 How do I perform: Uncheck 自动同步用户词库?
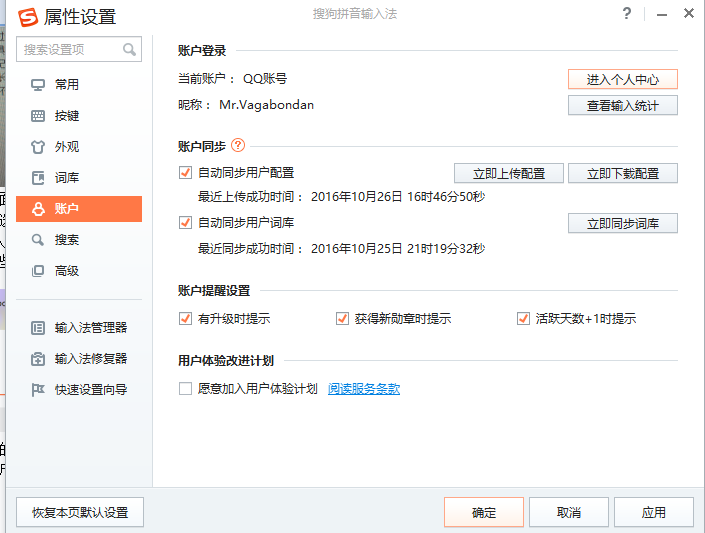click(x=185, y=223)
